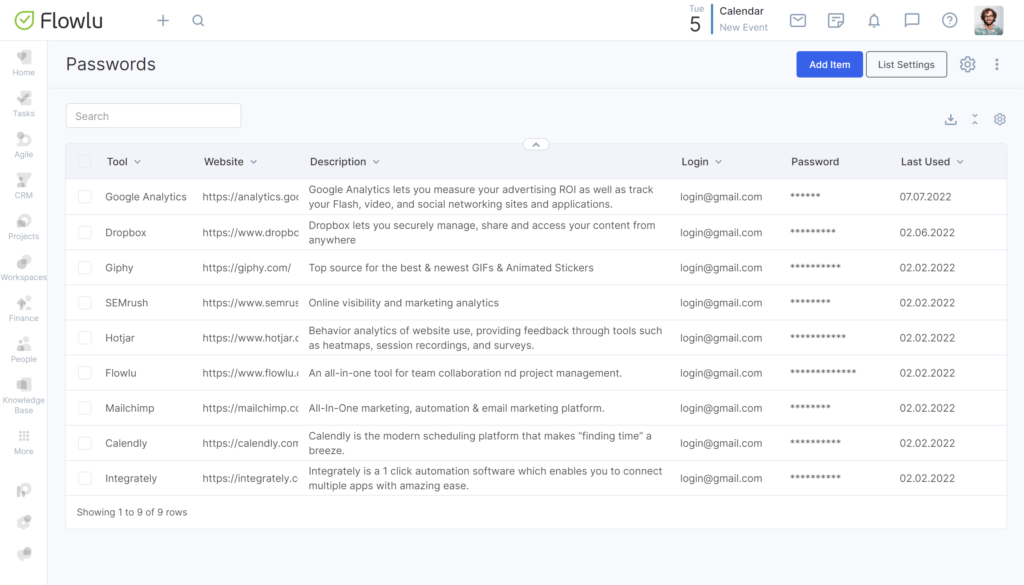Click the Flowlu row password asterisks

click(x=823, y=372)
